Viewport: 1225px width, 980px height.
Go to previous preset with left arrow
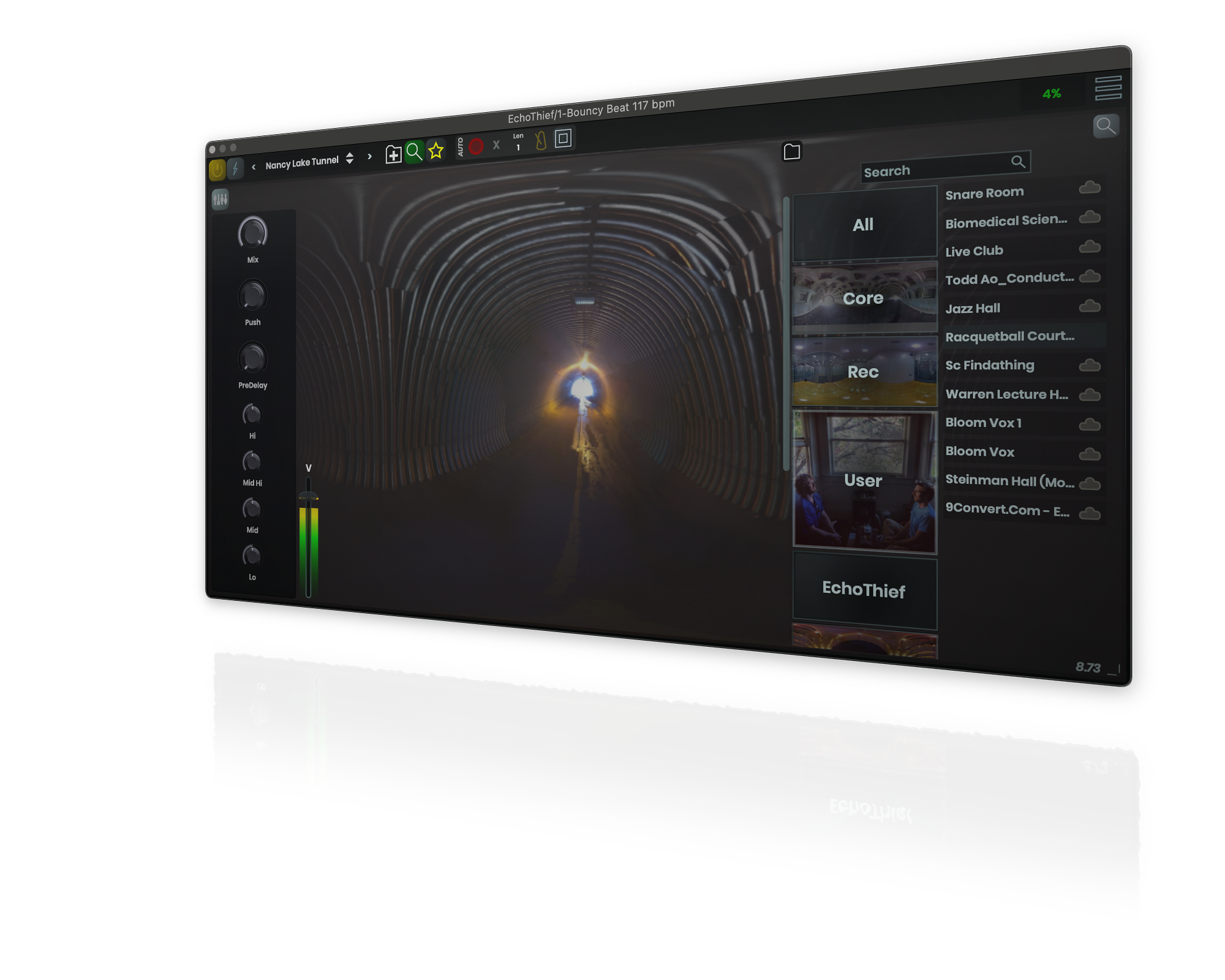(x=254, y=167)
